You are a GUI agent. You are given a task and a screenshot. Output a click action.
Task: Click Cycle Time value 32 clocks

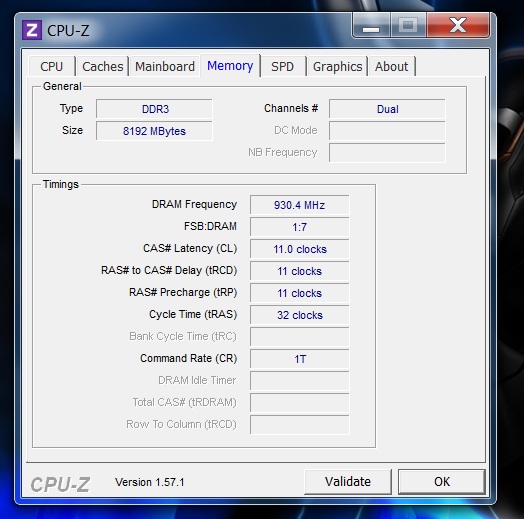[x=299, y=315]
